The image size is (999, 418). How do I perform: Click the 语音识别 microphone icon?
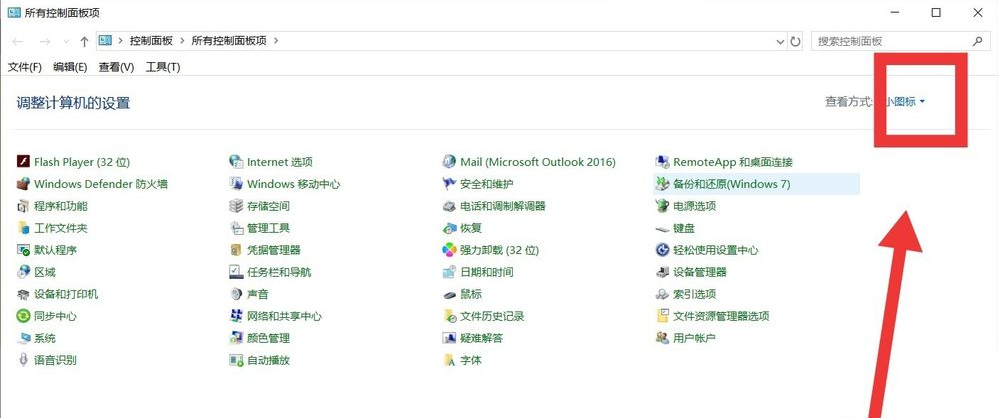point(24,360)
